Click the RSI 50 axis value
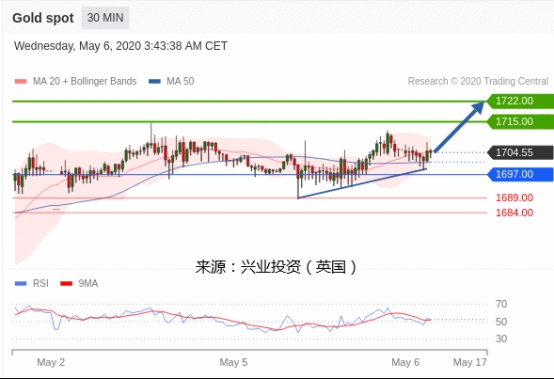554x379 pixels. pos(501,322)
